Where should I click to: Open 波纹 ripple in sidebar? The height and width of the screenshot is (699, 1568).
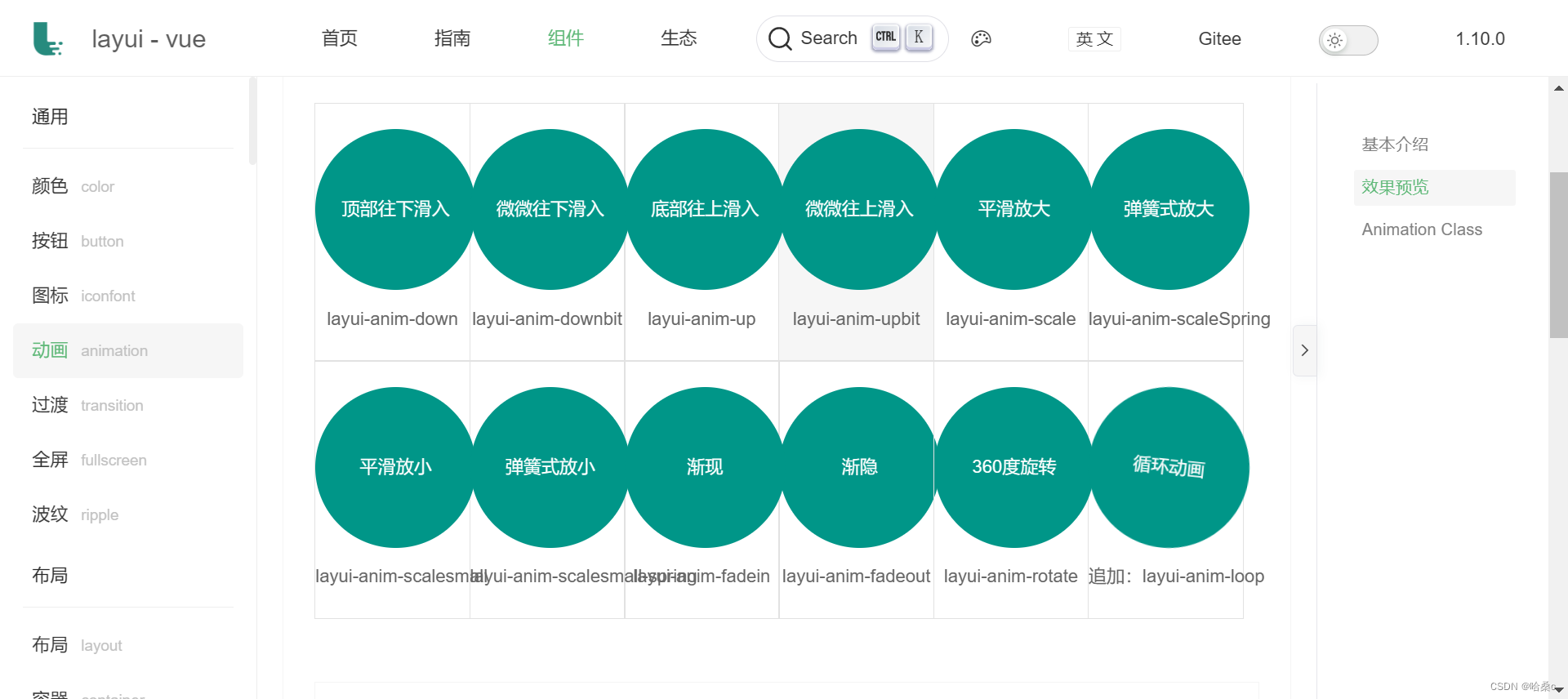point(128,514)
